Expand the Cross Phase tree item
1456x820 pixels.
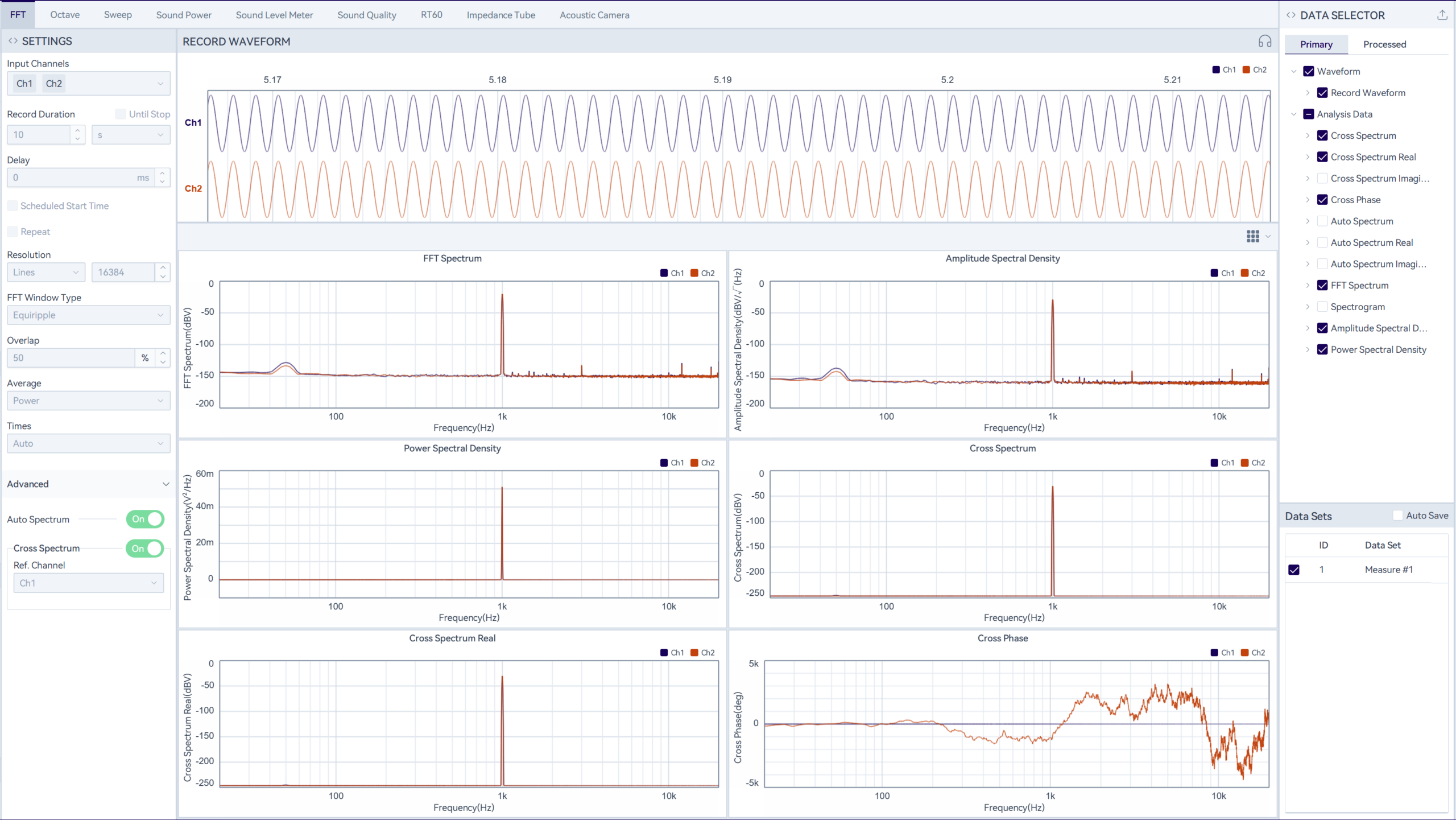[x=1308, y=200]
